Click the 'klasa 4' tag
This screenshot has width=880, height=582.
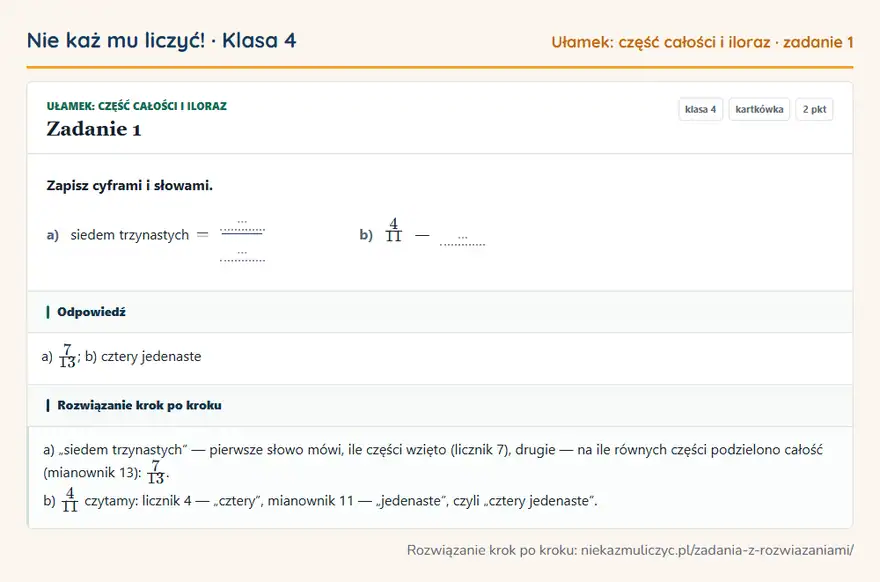point(700,109)
